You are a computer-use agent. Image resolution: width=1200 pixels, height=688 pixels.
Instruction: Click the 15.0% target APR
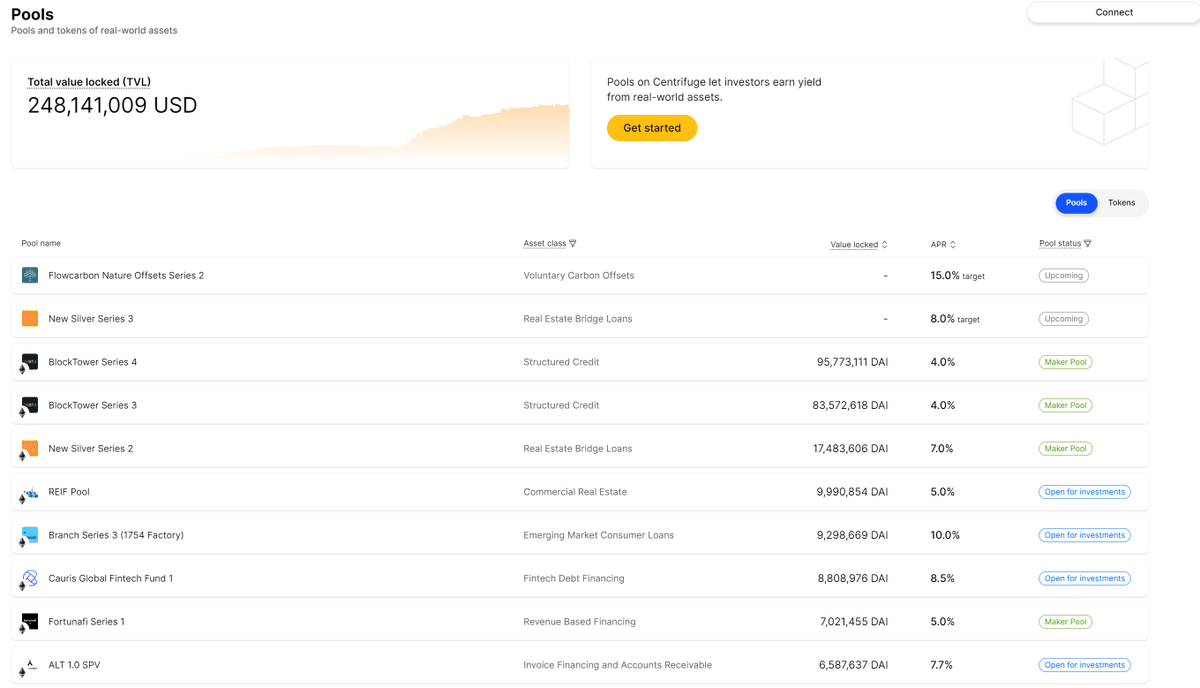tap(958, 275)
